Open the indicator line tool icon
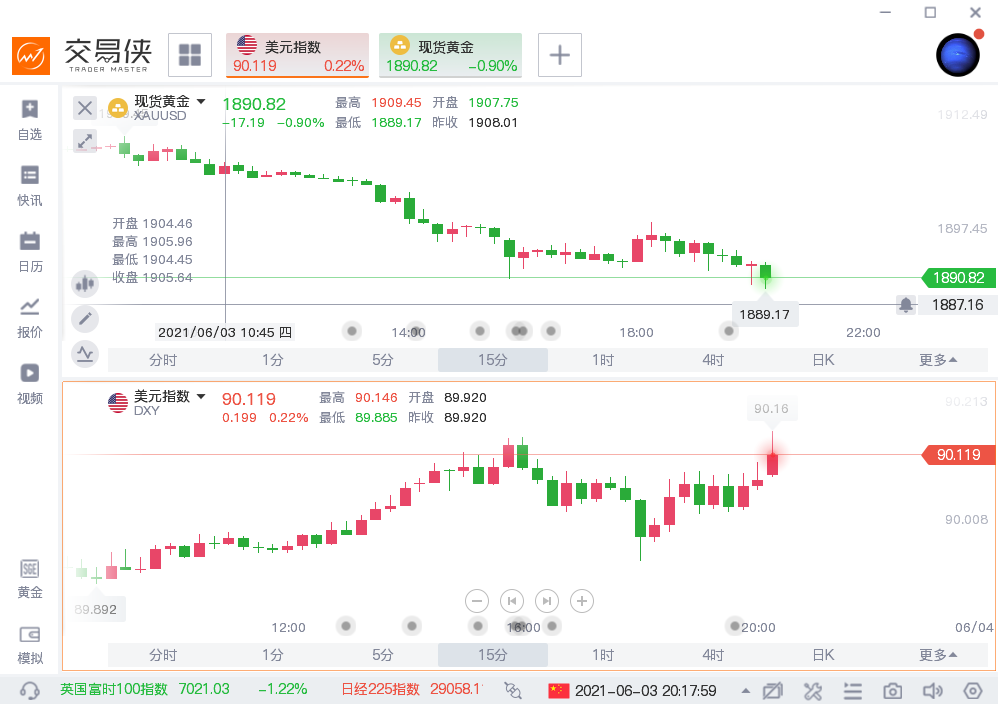This screenshot has width=998, height=704. coord(85,353)
